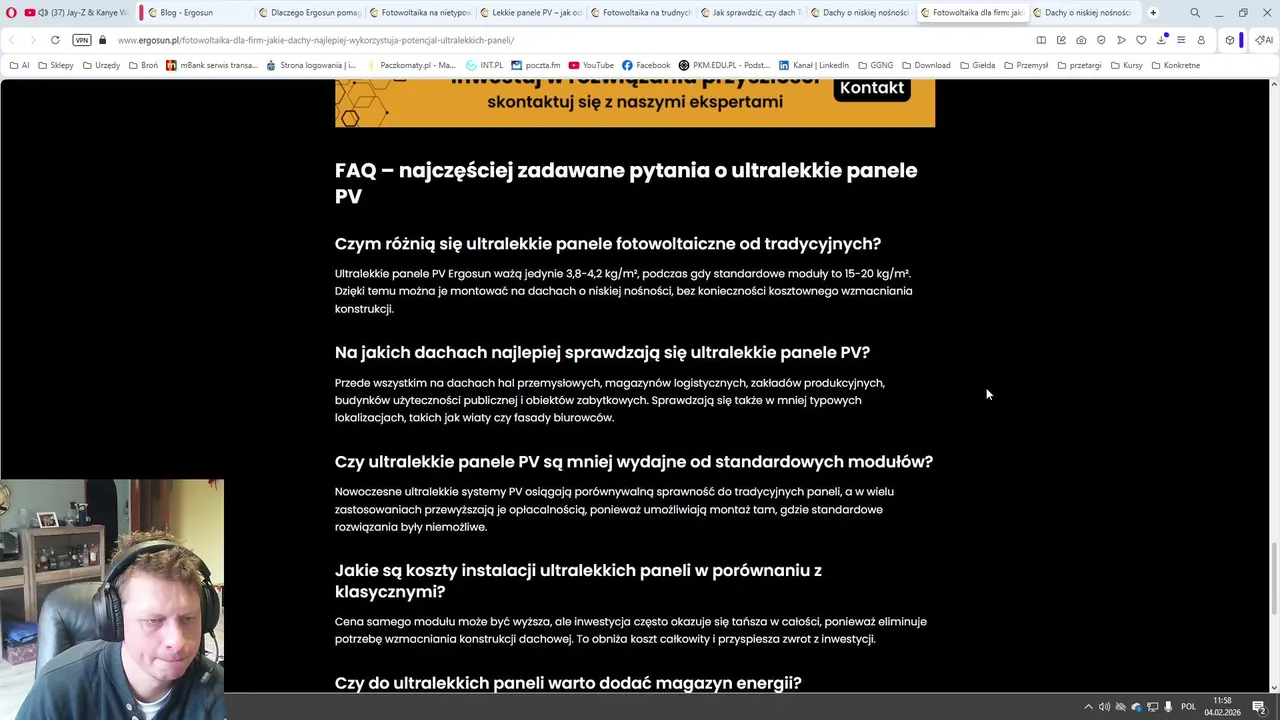
Task: Reload the page with the refresh icon
Action: (x=55, y=40)
